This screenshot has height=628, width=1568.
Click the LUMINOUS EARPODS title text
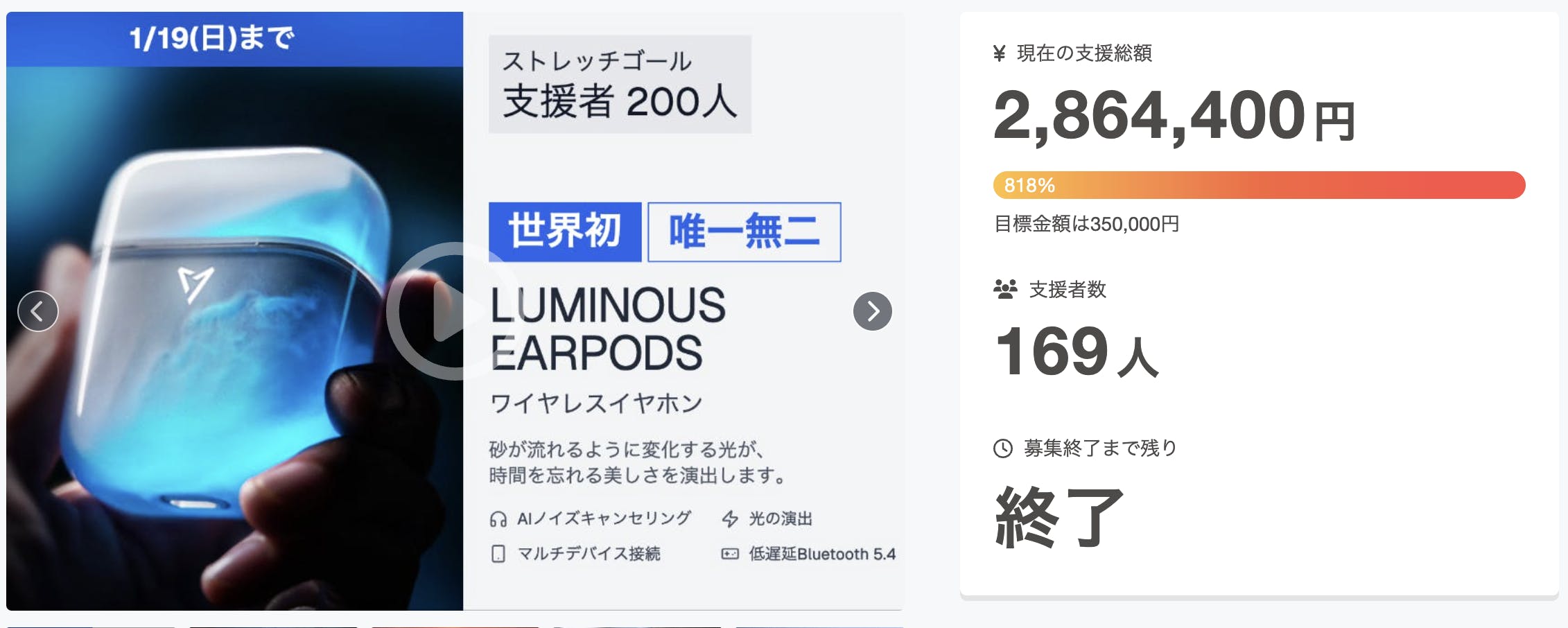pyautogui.click(x=607, y=329)
